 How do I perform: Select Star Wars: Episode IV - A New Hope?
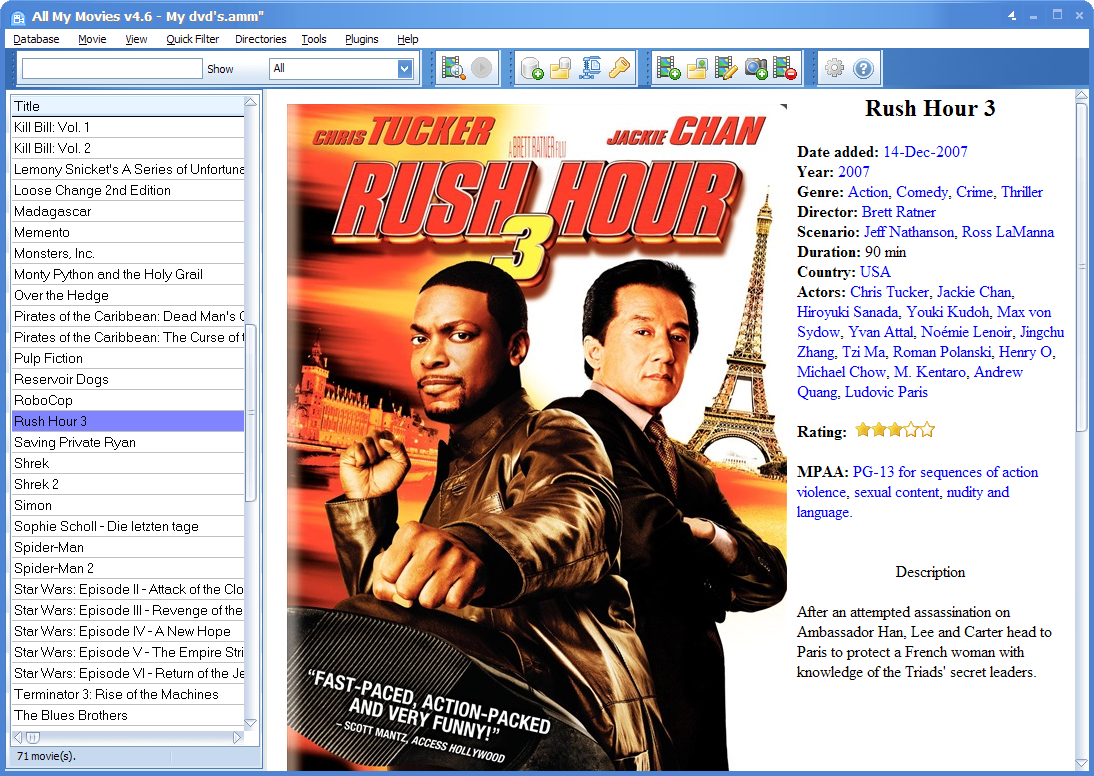(128, 631)
